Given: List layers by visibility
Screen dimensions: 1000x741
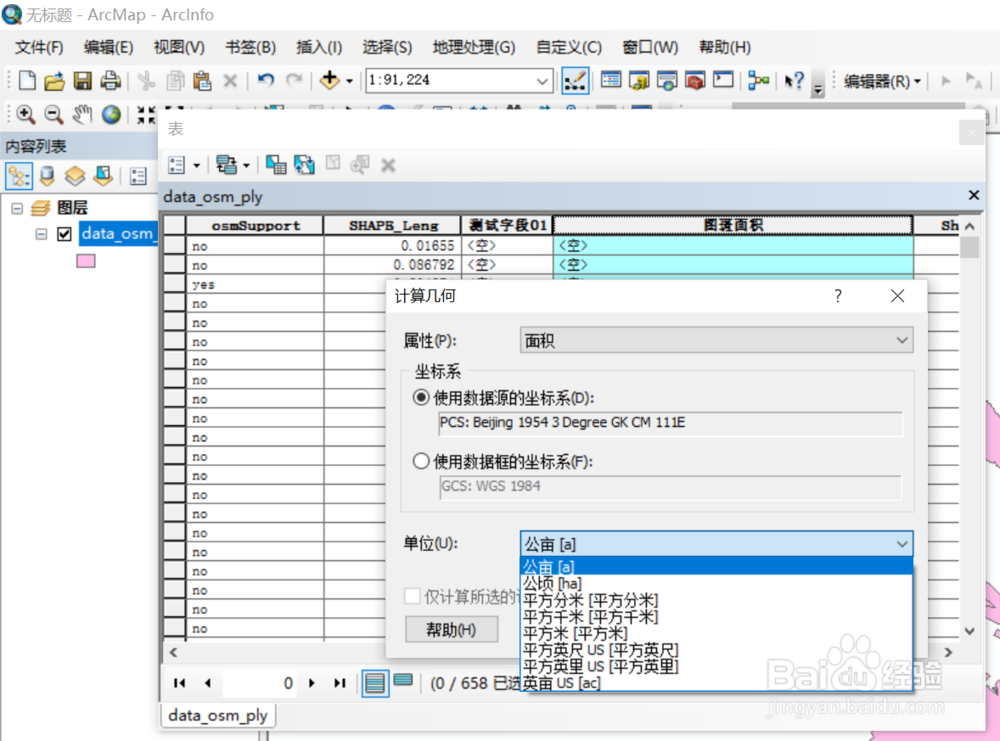Looking at the screenshot, I should [x=75, y=176].
